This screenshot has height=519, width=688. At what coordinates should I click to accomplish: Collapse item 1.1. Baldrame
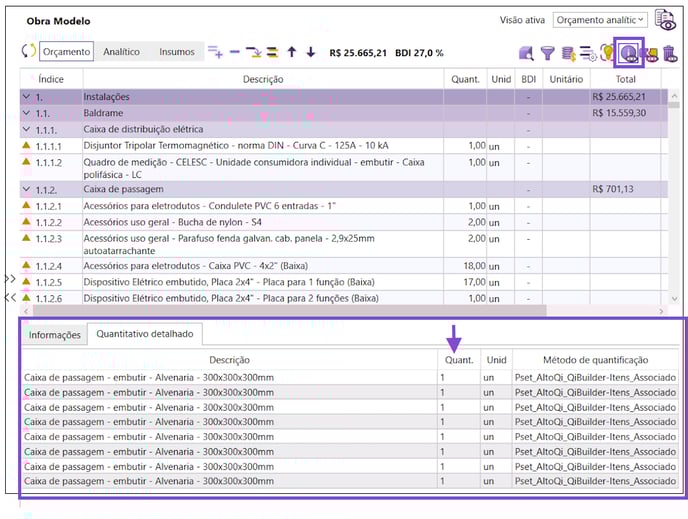[26, 113]
